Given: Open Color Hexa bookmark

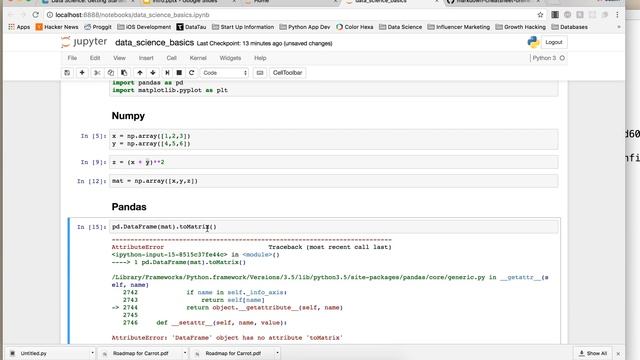Looking at the screenshot, I should click(354, 27).
